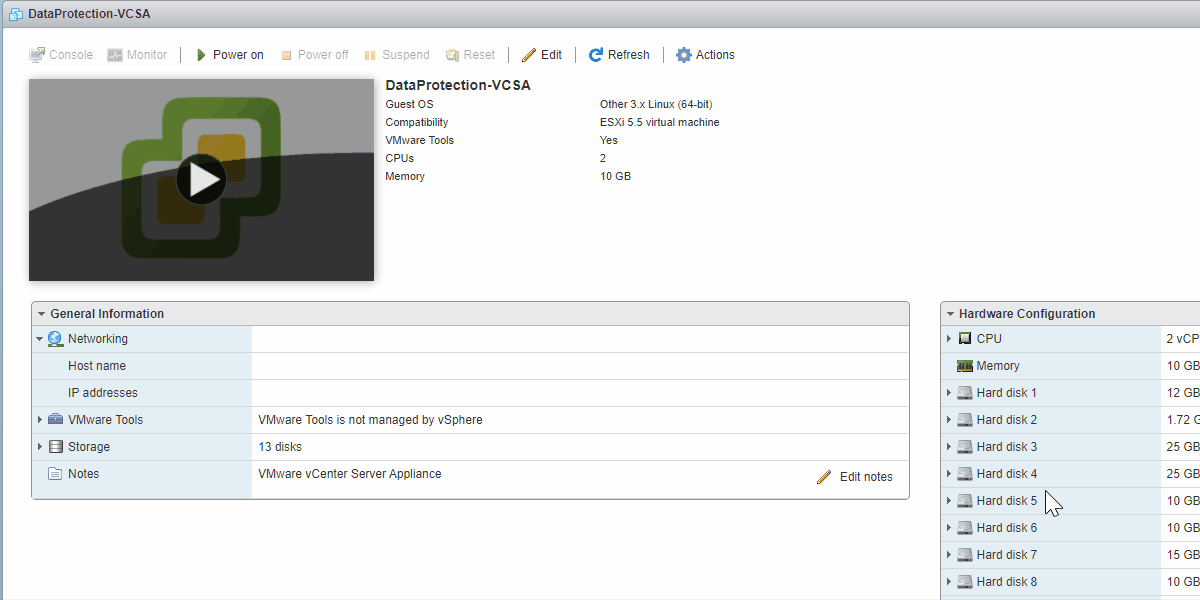Screen dimensions: 1200x600
Task: Click 'Other 3.x Linux (64-bit)' Guest OS value
Action: [x=656, y=104]
